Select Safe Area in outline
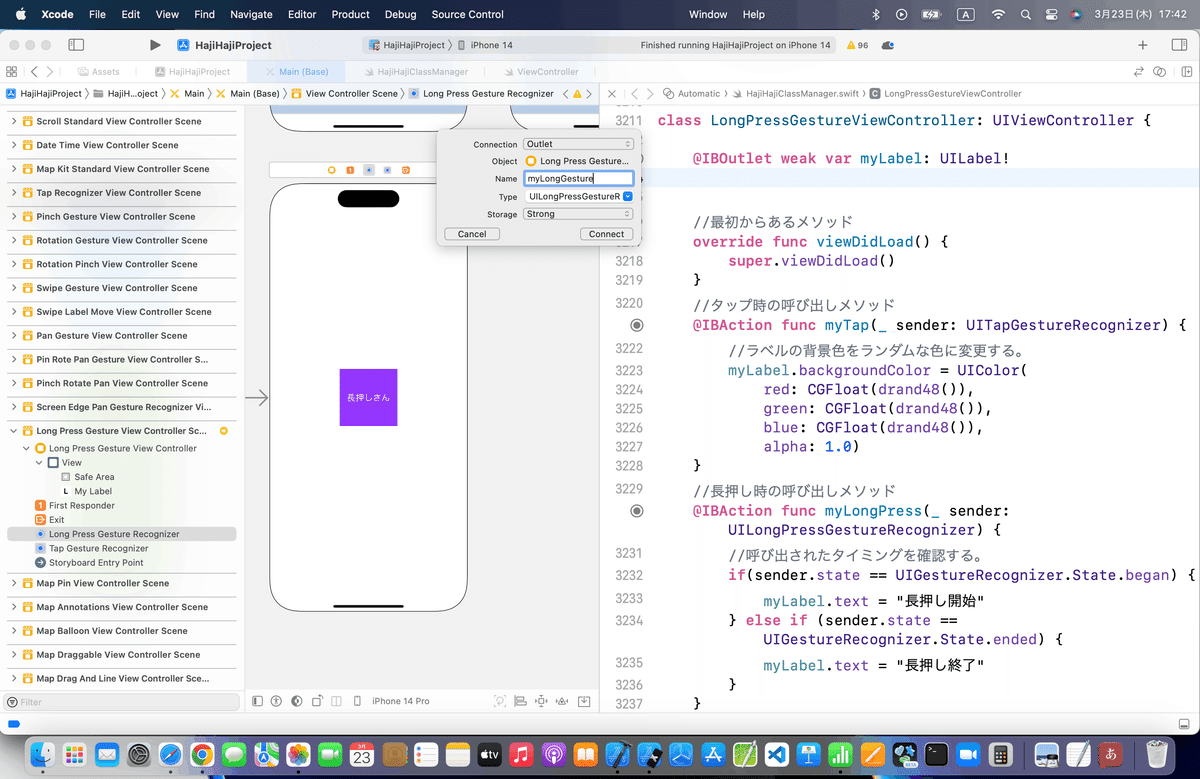Viewport: 1200px width, 779px height. 94,477
